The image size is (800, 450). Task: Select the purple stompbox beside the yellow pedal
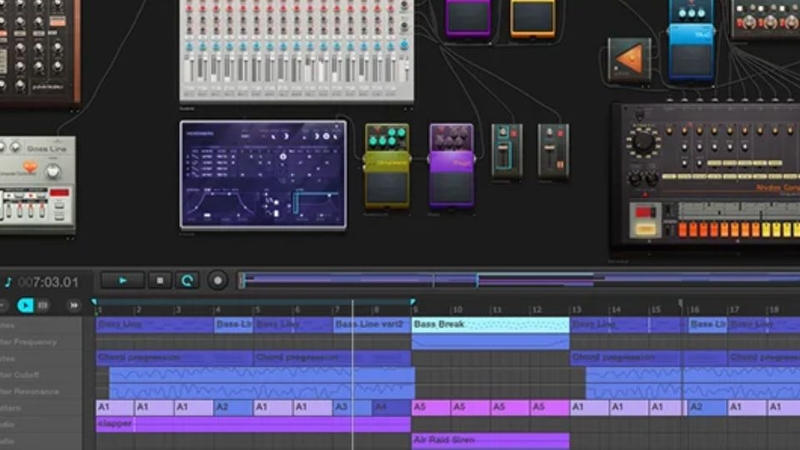pyautogui.click(x=452, y=166)
